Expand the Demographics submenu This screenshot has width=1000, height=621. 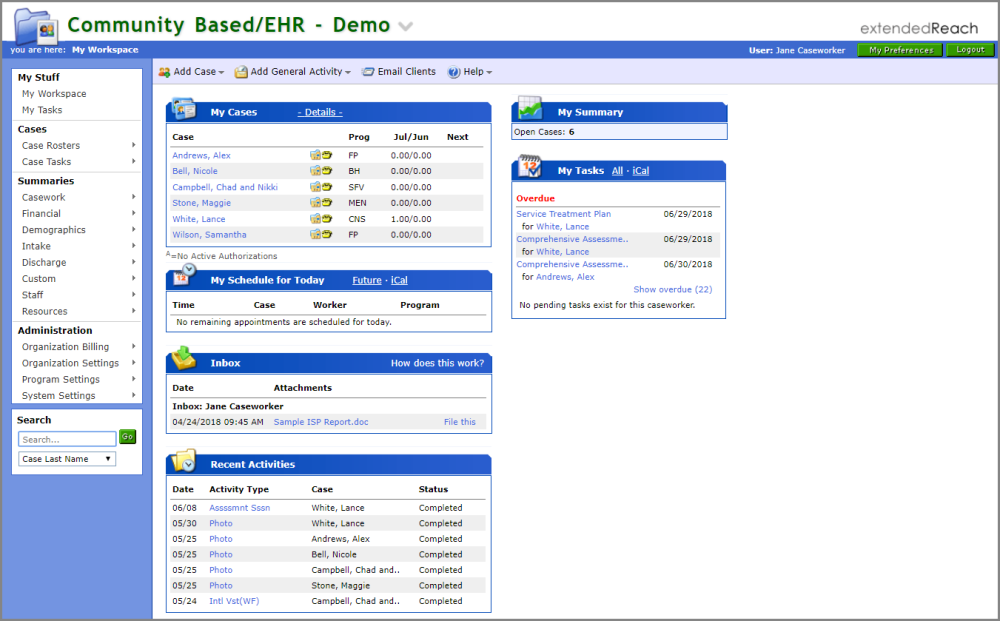pyautogui.click(x=133, y=230)
